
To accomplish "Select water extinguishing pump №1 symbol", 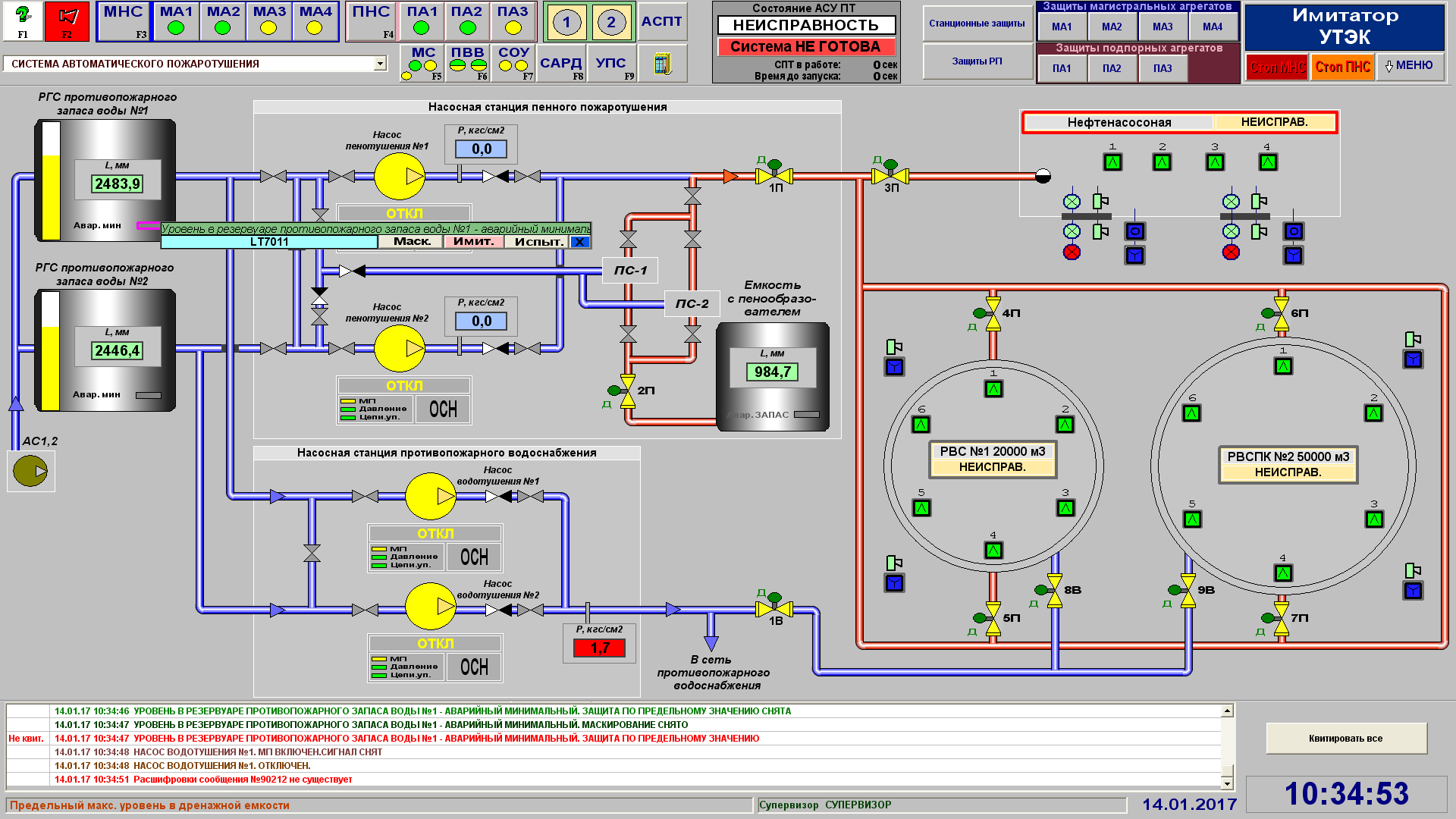I will point(431,497).
